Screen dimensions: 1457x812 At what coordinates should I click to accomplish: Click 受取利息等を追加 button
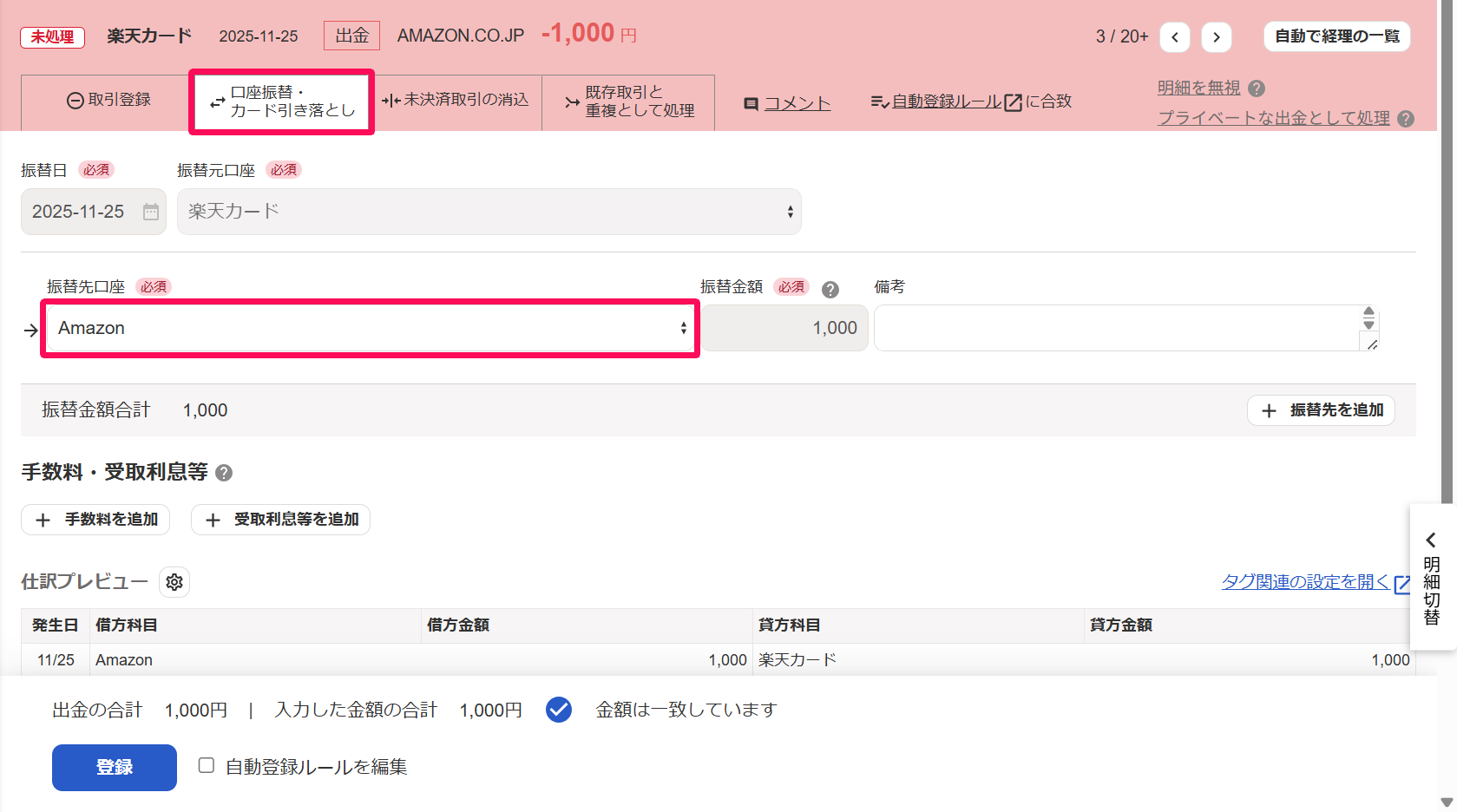point(280,520)
